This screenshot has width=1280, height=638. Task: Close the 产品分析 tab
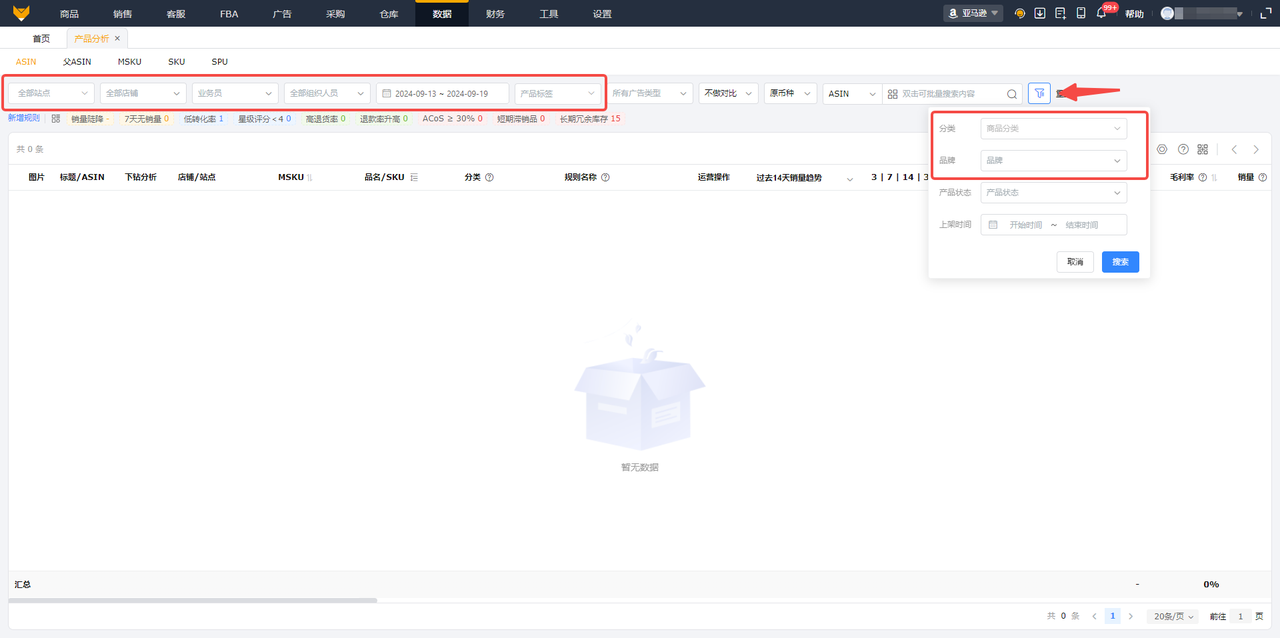tap(117, 38)
